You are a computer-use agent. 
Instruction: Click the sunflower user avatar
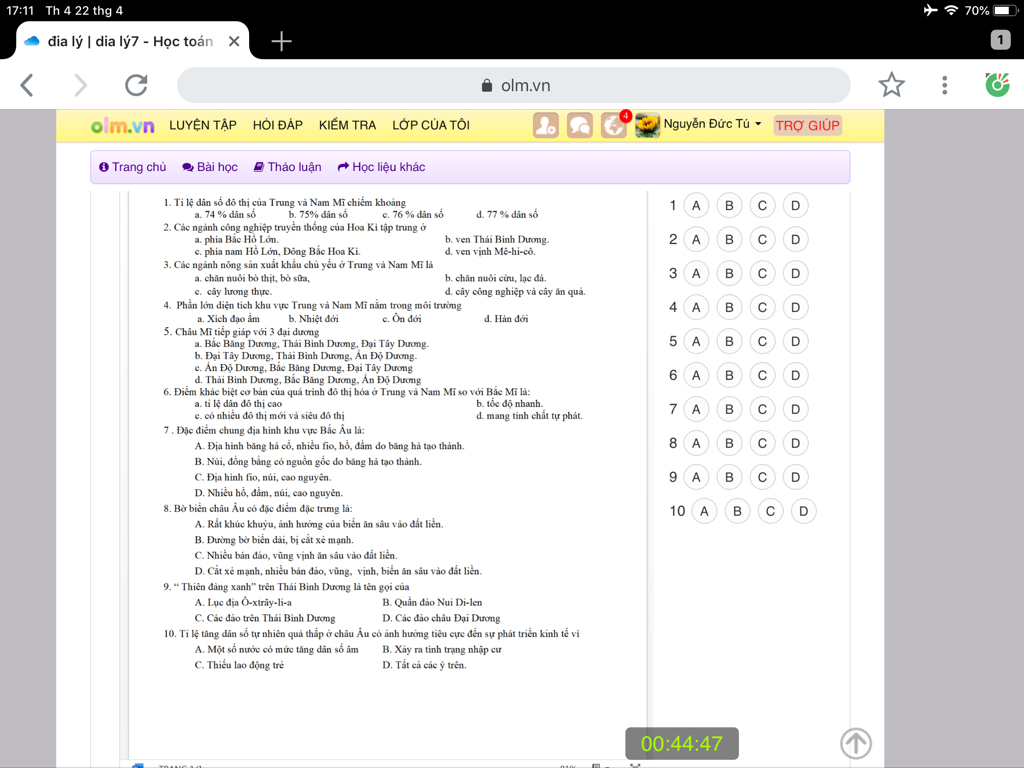click(x=647, y=125)
